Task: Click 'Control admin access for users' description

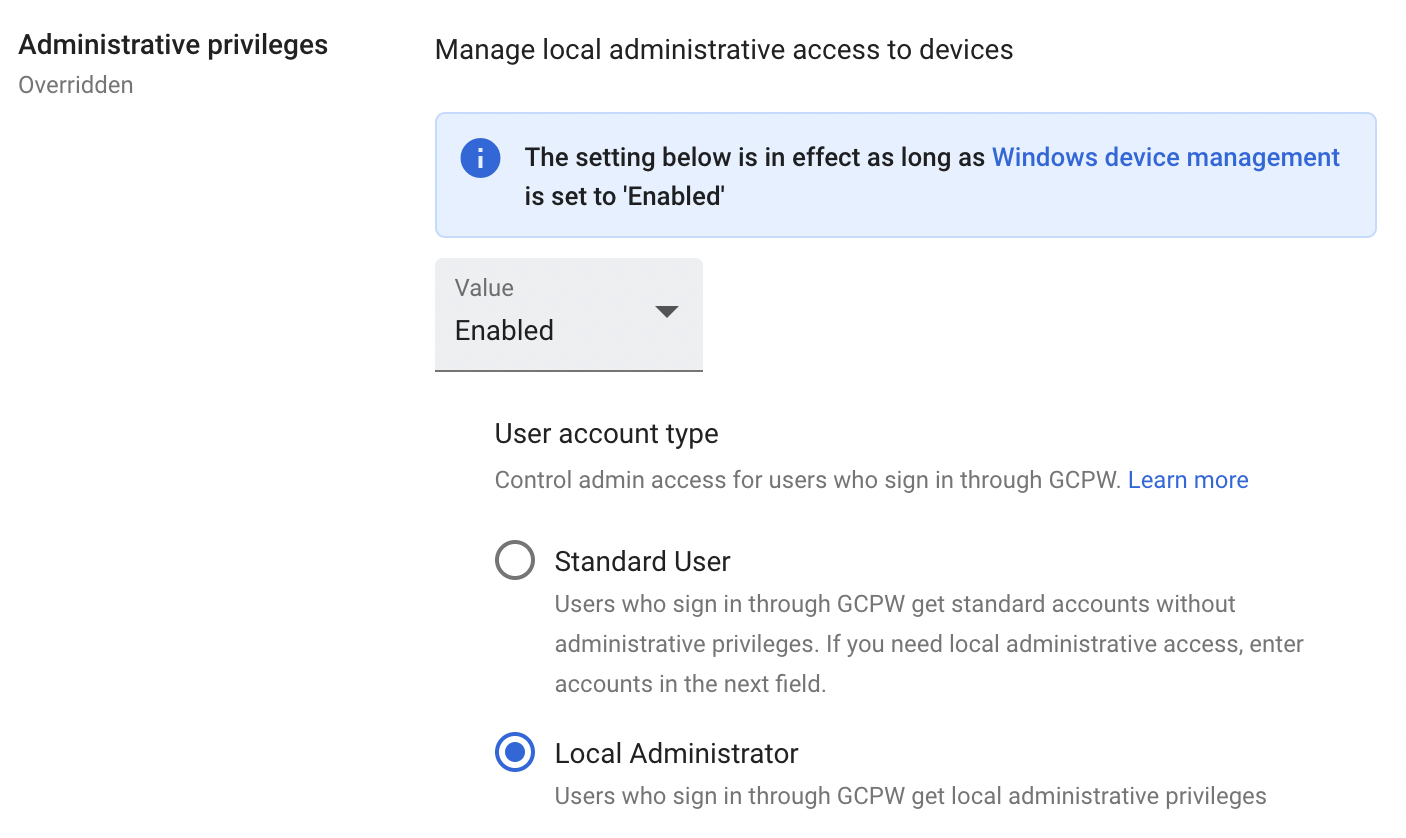Action: coord(808,480)
